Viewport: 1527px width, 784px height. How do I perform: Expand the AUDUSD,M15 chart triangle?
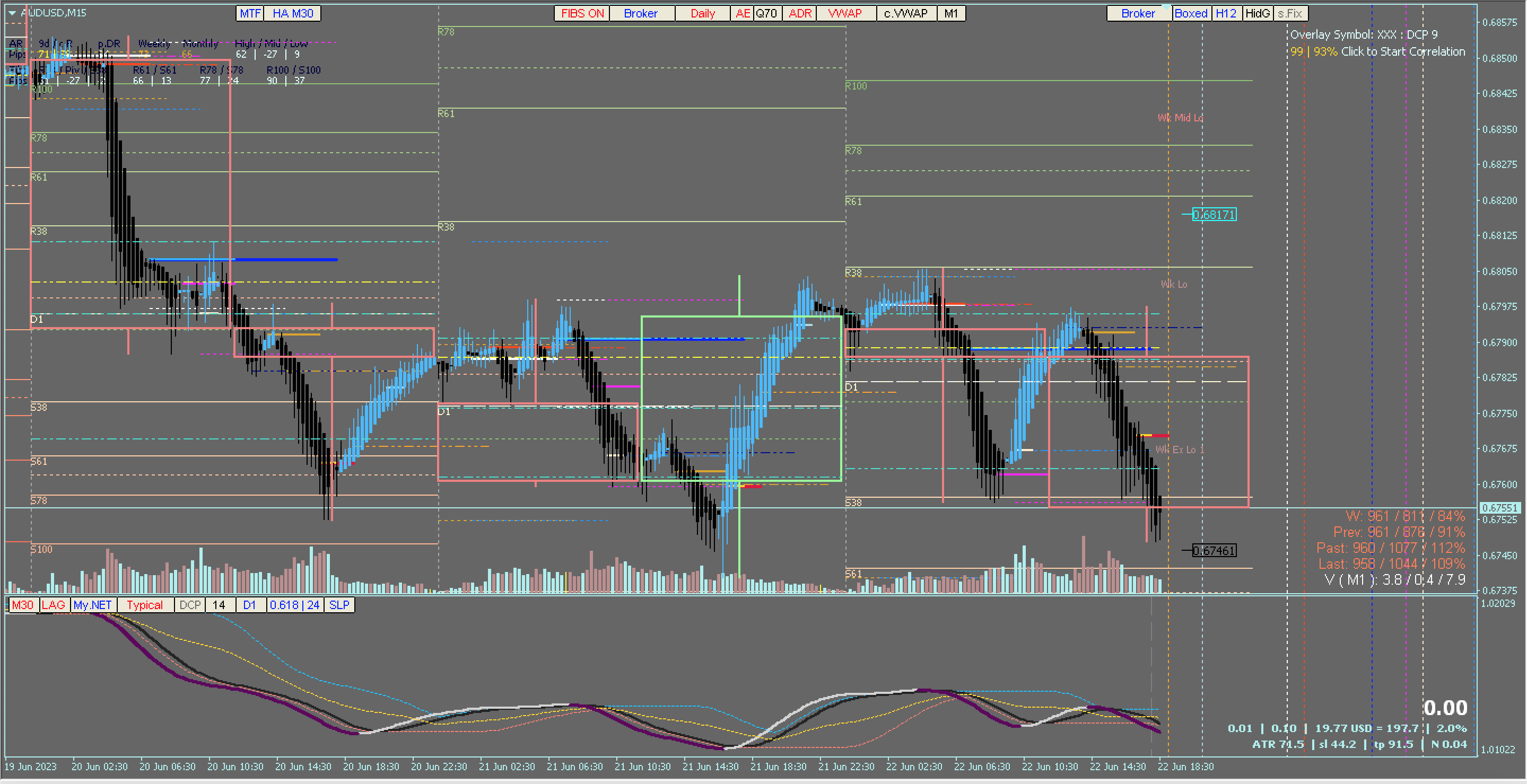point(12,12)
